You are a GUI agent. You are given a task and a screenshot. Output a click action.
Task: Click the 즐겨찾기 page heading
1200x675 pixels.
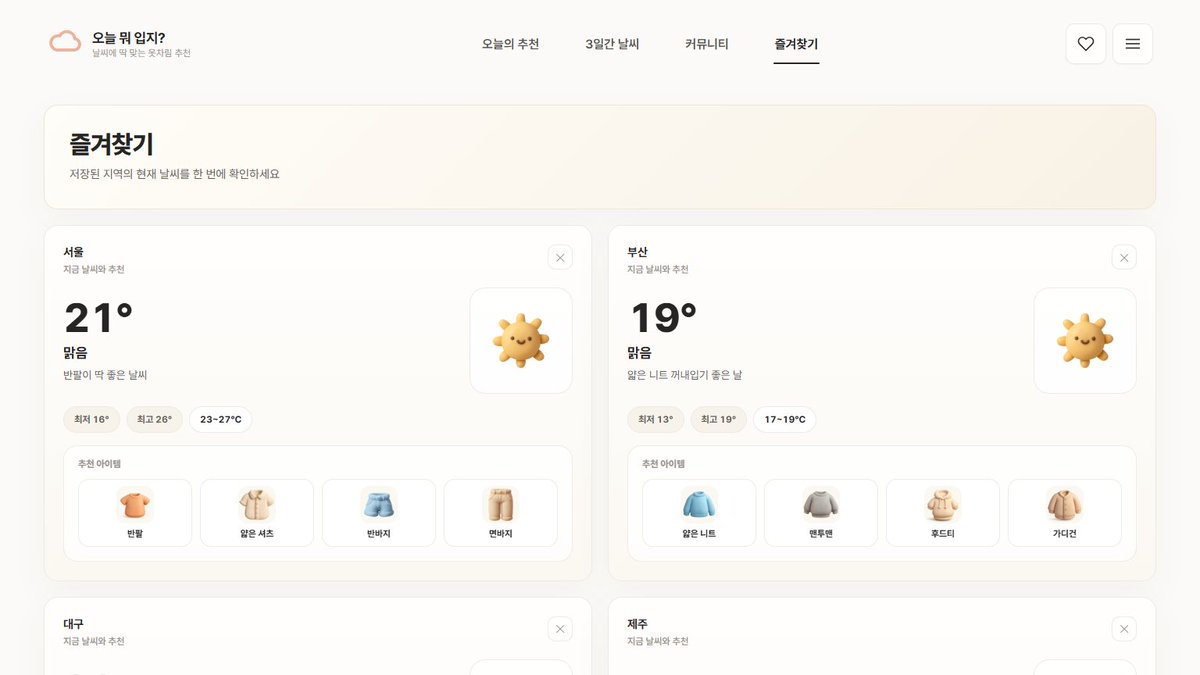pos(111,144)
